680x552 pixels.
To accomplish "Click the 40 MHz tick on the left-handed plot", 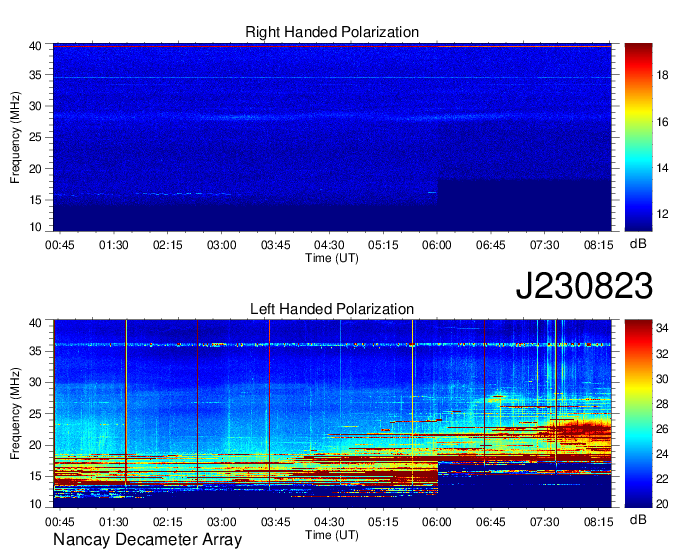I will pos(35,323).
